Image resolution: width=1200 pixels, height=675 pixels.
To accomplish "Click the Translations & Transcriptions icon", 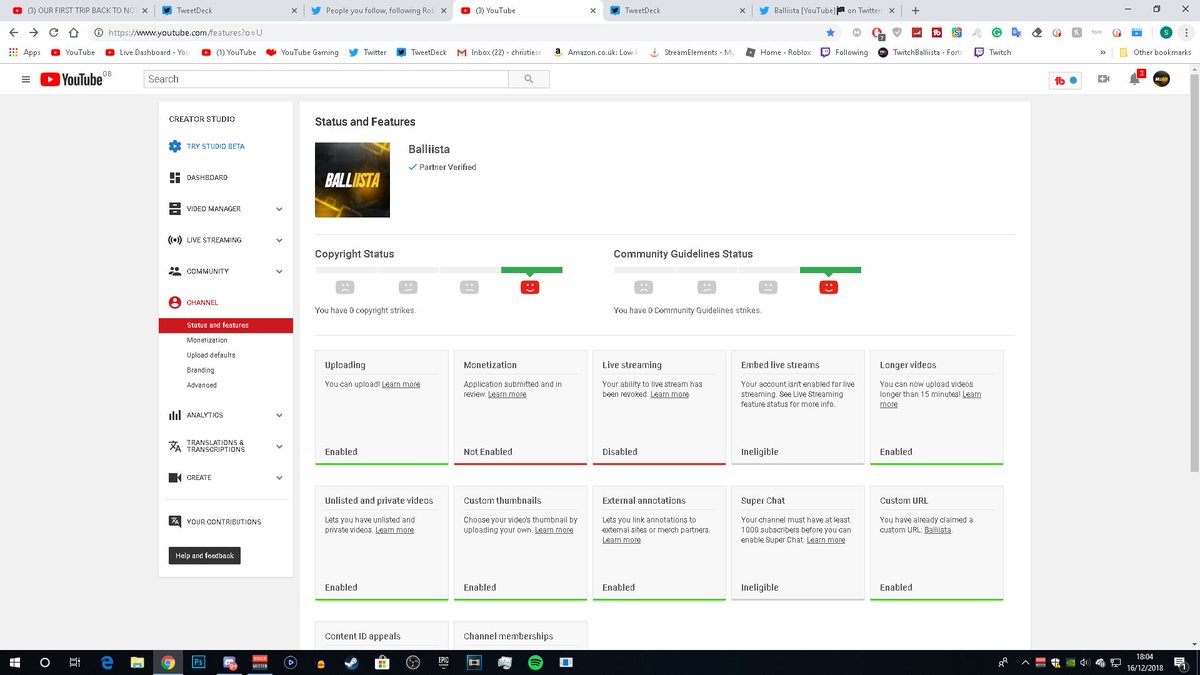I will tap(175, 446).
